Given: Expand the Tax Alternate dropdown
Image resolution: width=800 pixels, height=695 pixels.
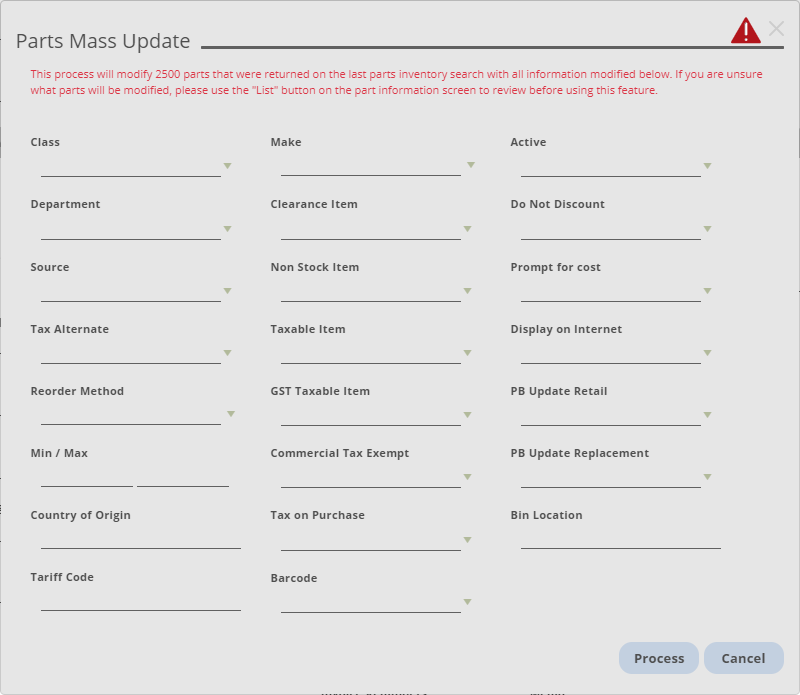Looking at the screenshot, I should pos(227,353).
